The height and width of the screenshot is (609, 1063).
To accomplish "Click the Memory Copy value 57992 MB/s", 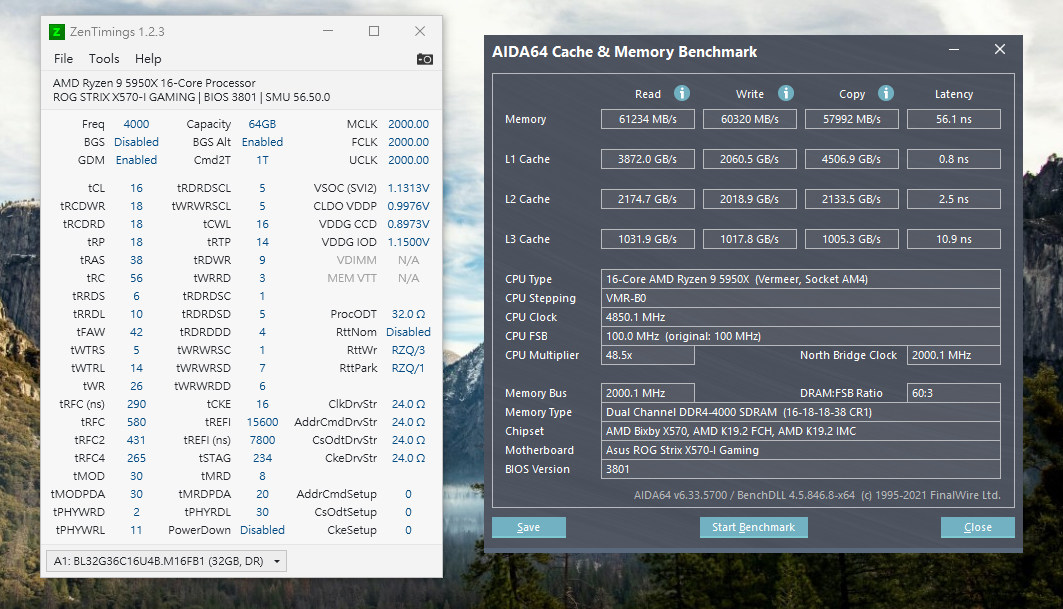I will [851, 119].
